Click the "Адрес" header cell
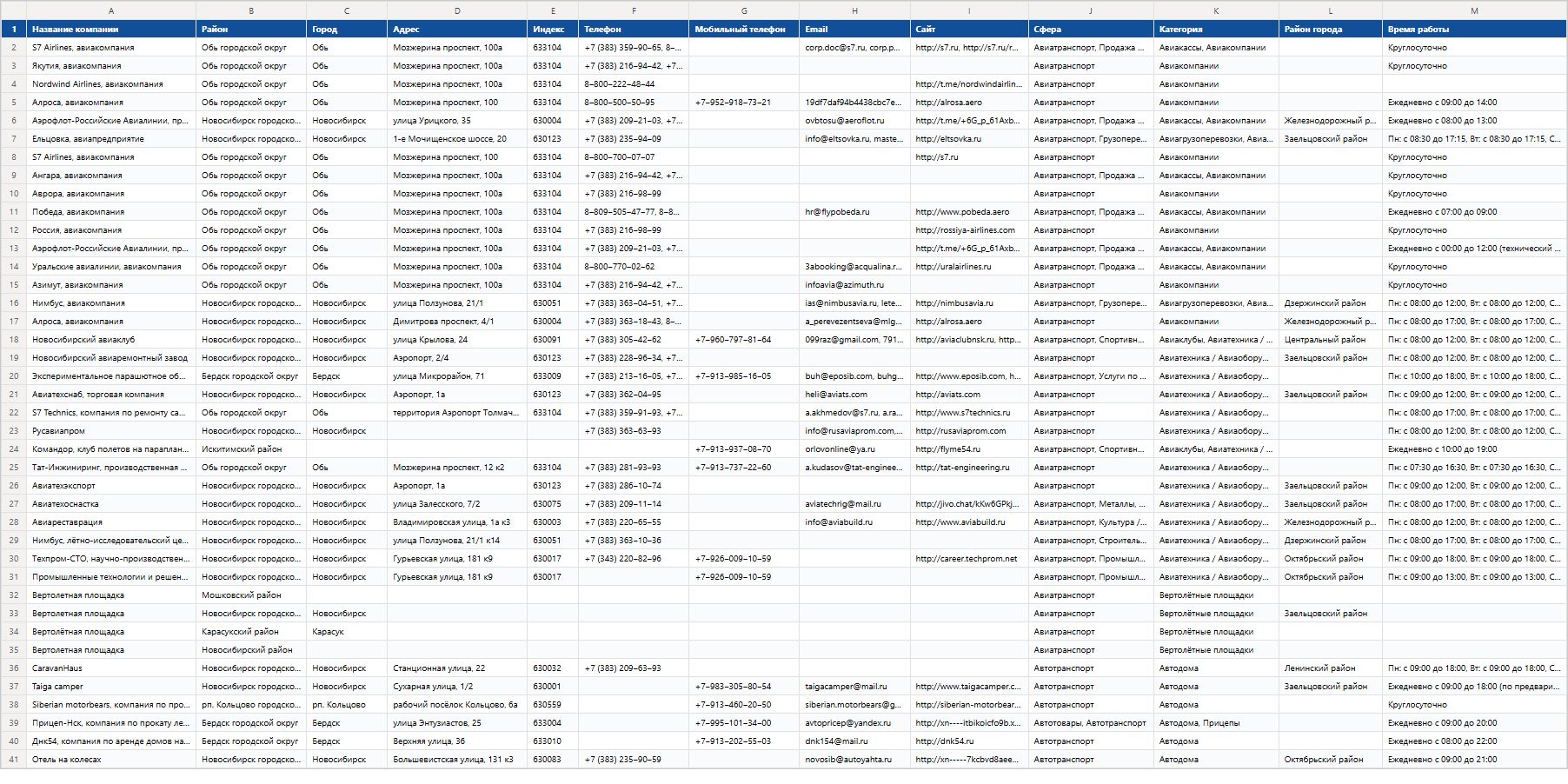1568x784 pixels. click(457, 30)
